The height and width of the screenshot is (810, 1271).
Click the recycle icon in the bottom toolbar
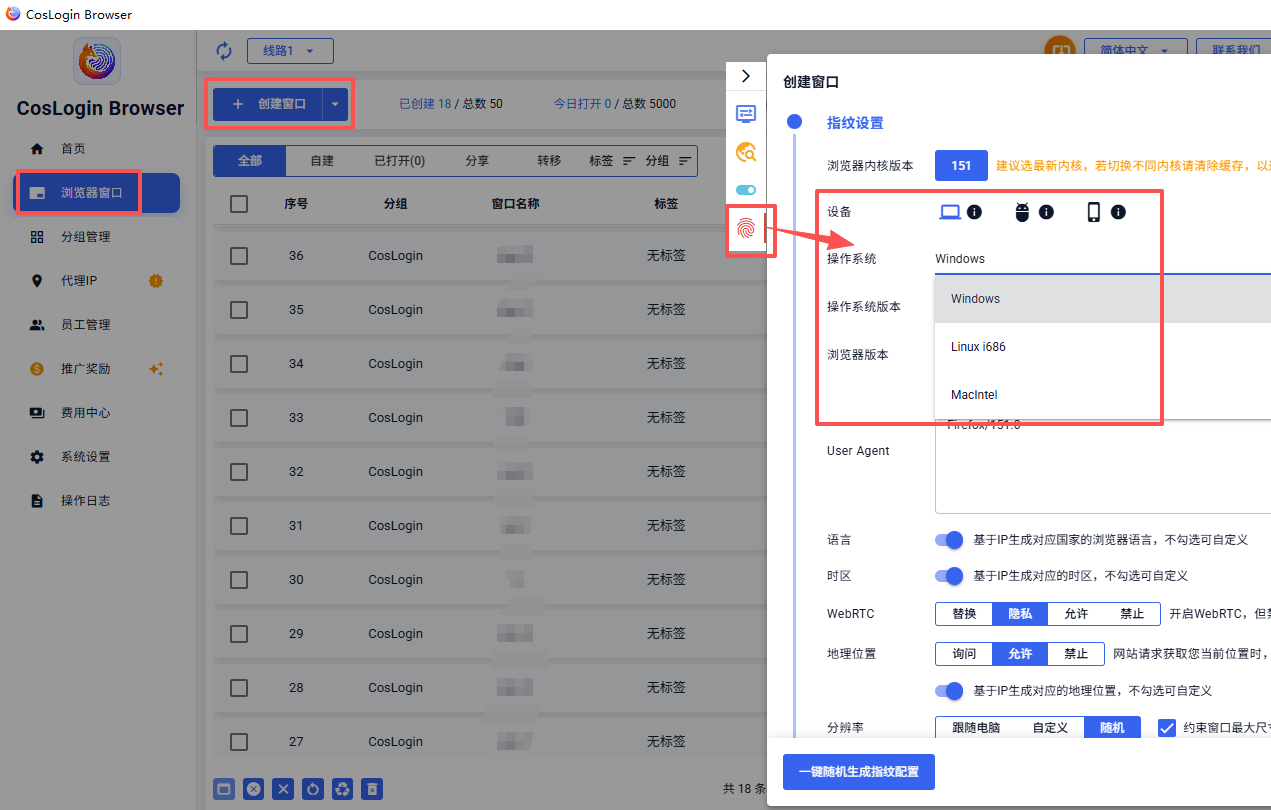pos(343,789)
